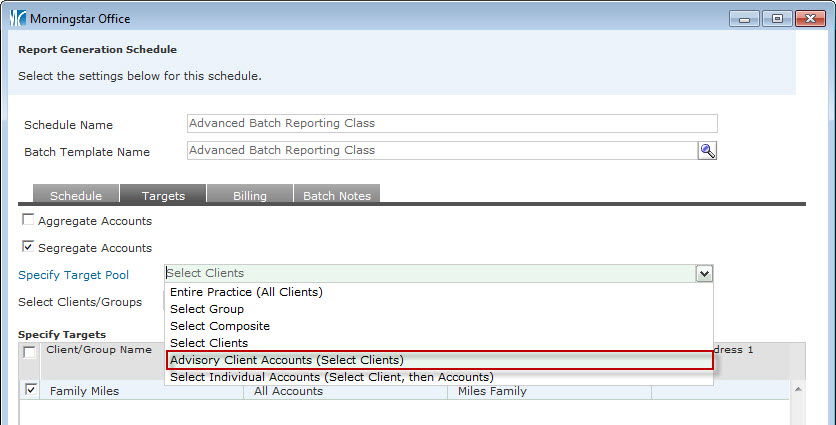The width and height of the screenshot is (836, 425).
Task: Uncheck the Family Miles row checkbox
Action: click(31, 390)
